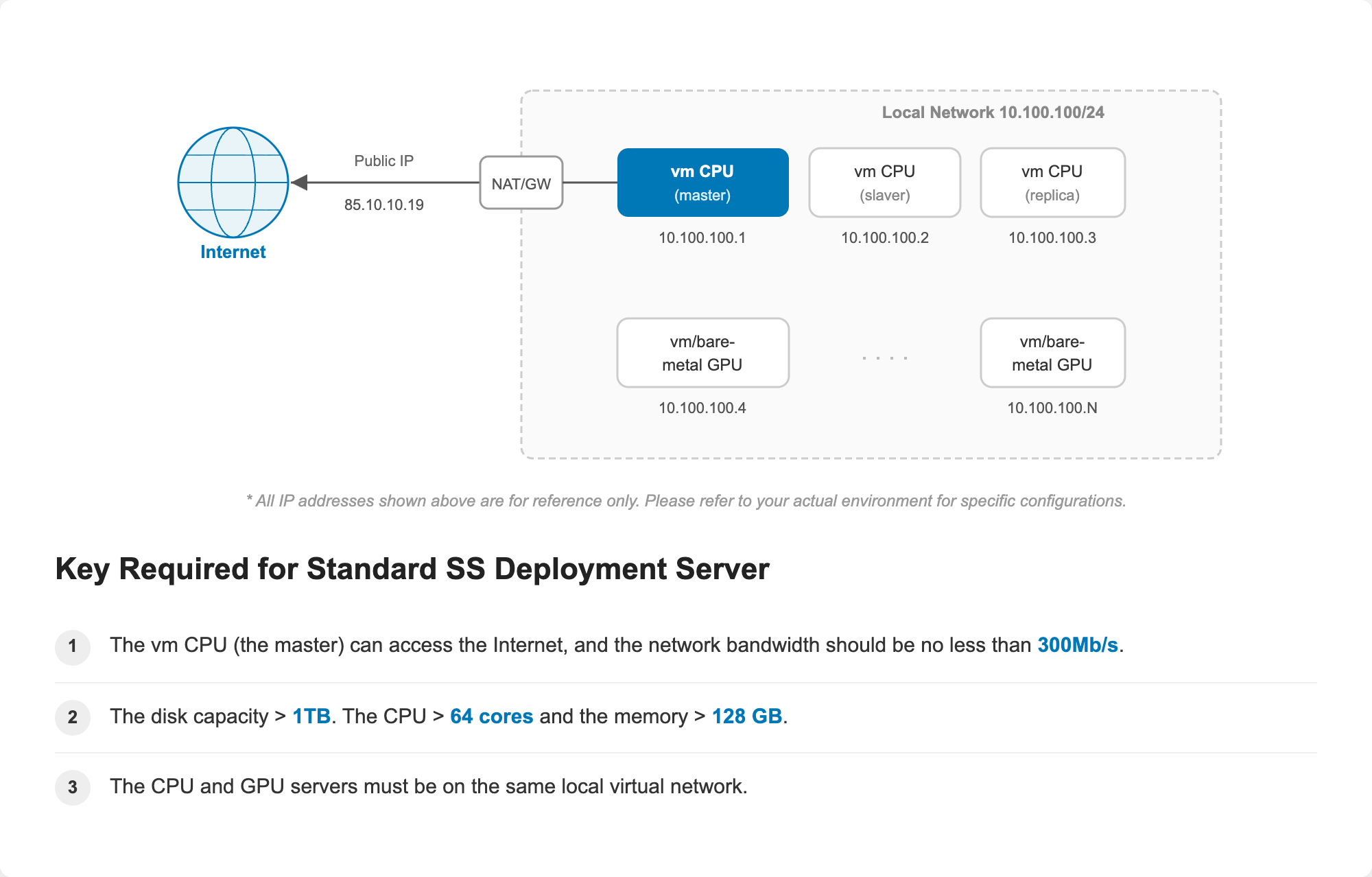Click the number 2 step badge

click(x=73, y=717)
